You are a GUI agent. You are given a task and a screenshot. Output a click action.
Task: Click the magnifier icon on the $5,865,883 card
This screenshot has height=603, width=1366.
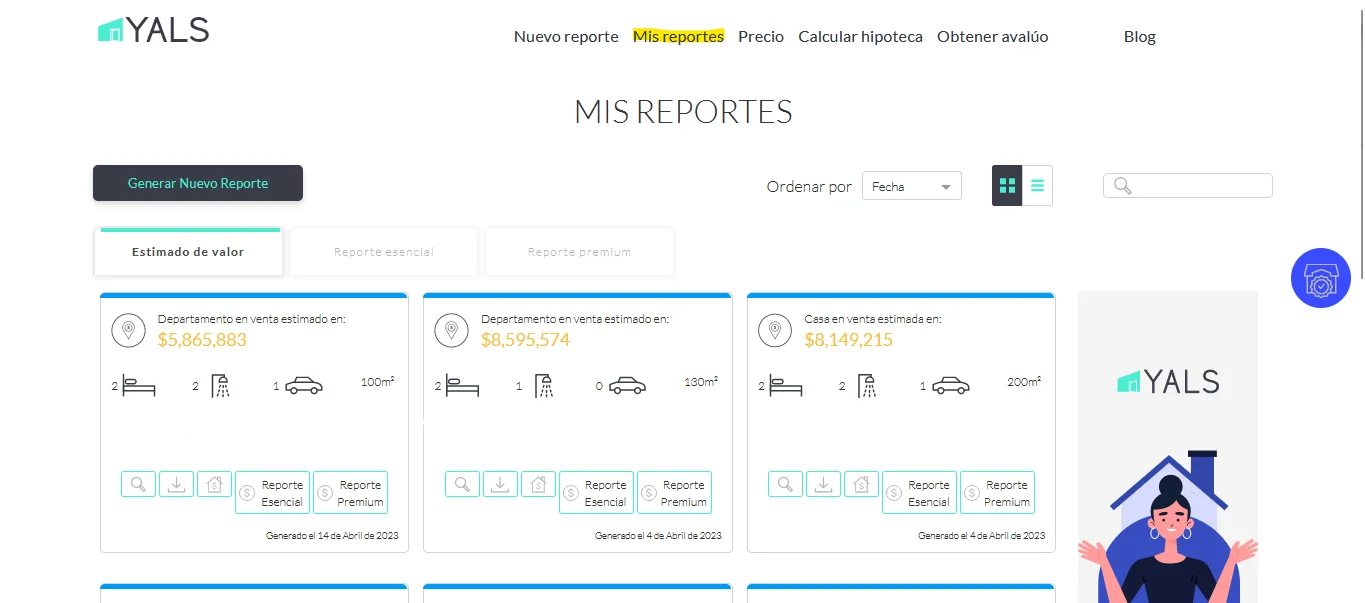[x=138, y=484]
